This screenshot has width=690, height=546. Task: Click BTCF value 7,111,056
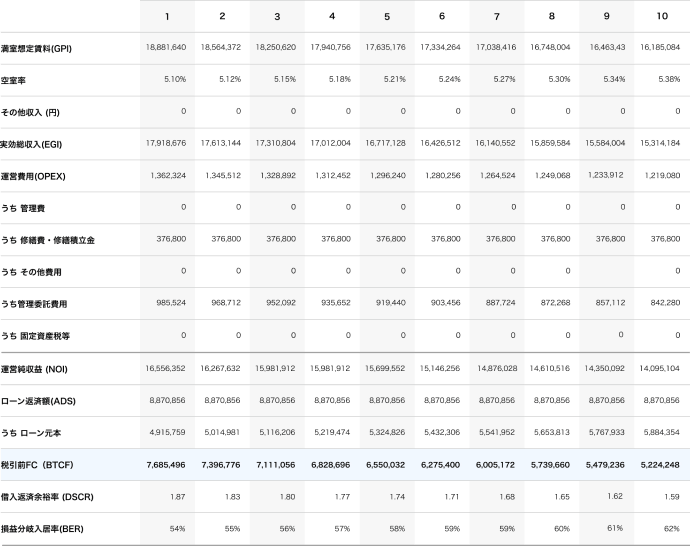[275, 465]
